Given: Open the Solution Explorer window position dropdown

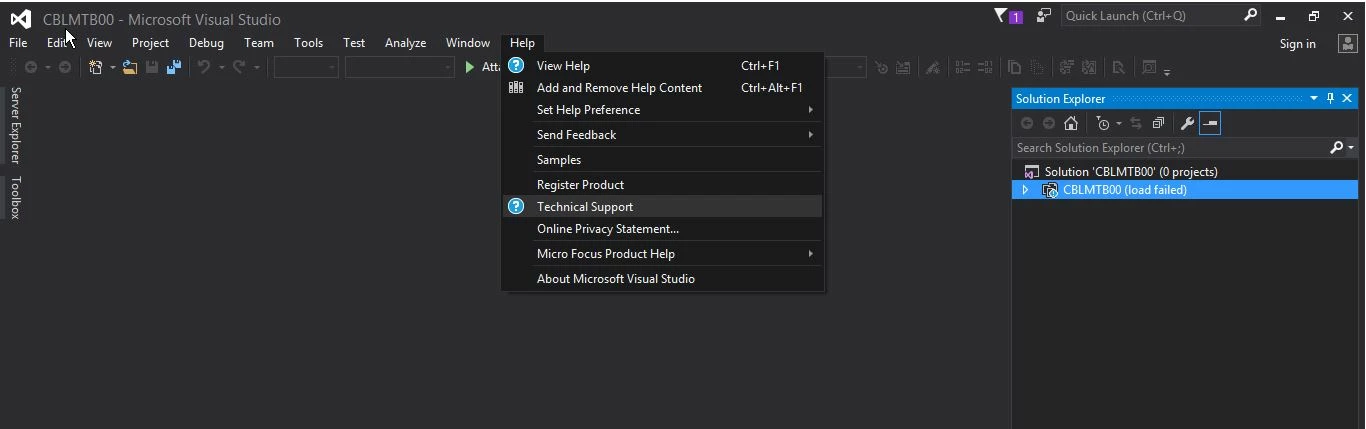Looking at the screenshot, I should click(x=1314, y=98).
